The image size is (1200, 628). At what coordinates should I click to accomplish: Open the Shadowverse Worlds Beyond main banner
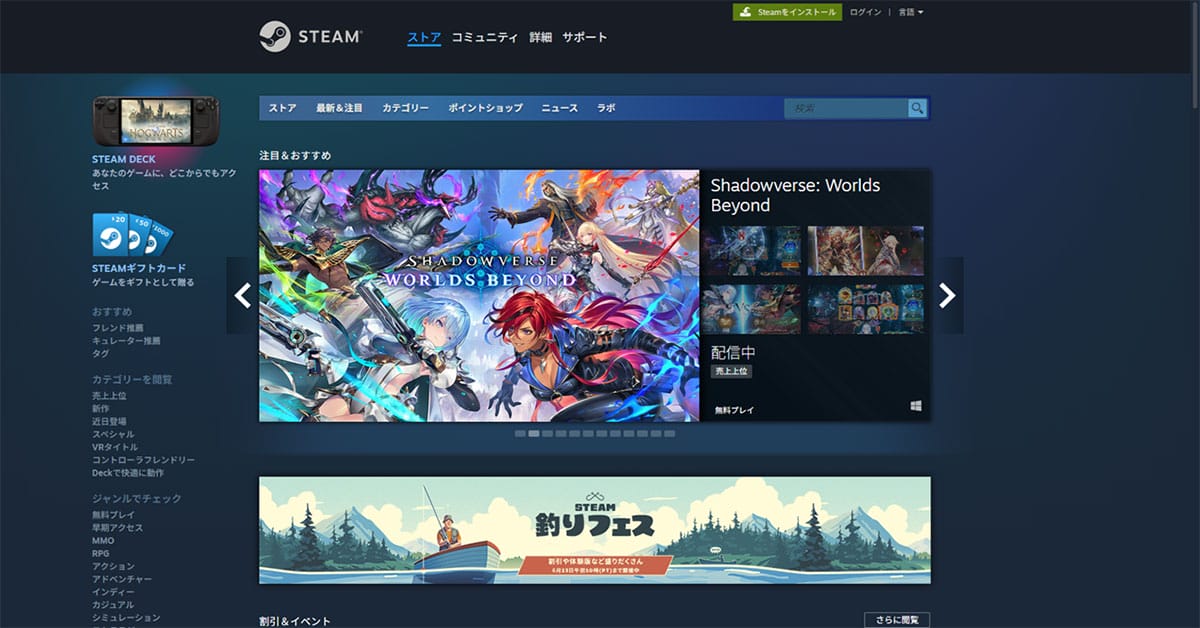479,295
